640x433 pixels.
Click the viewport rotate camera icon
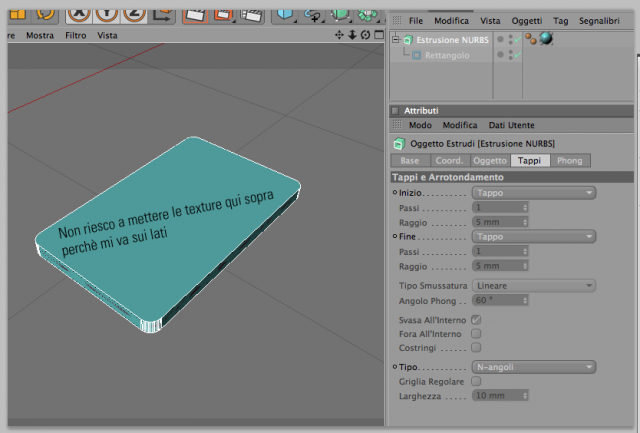coord(365,35)
